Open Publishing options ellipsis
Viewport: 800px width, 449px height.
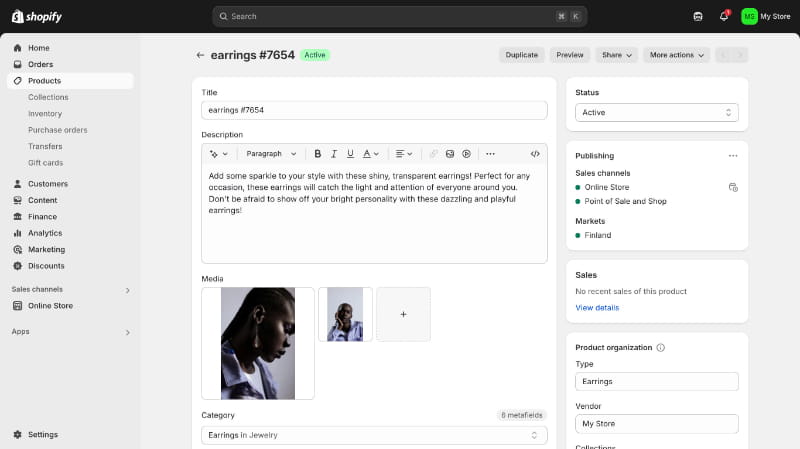point(733,156)
